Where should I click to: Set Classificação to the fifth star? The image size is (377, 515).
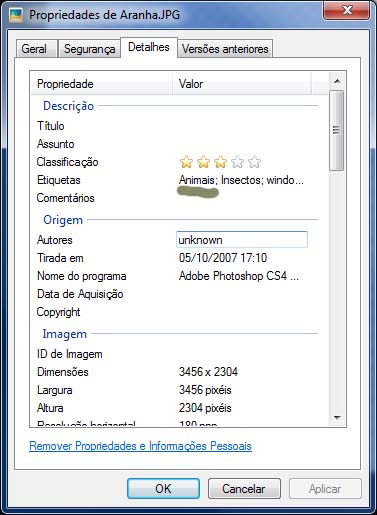click(254, 162)
